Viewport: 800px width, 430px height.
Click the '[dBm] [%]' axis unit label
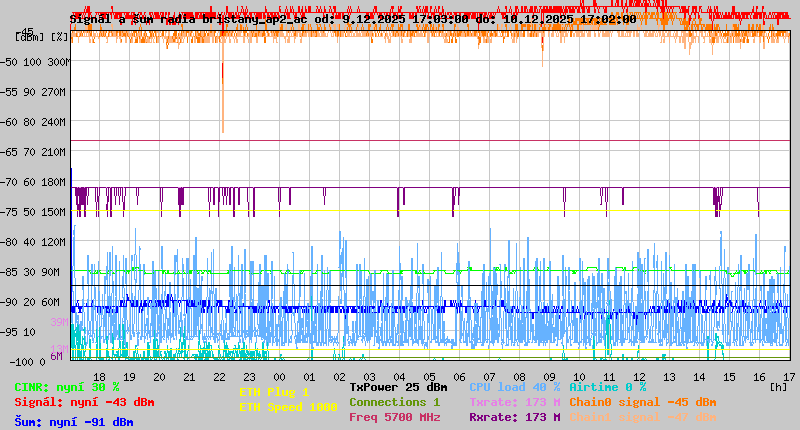pyautogui.click(x=42, y=37)
